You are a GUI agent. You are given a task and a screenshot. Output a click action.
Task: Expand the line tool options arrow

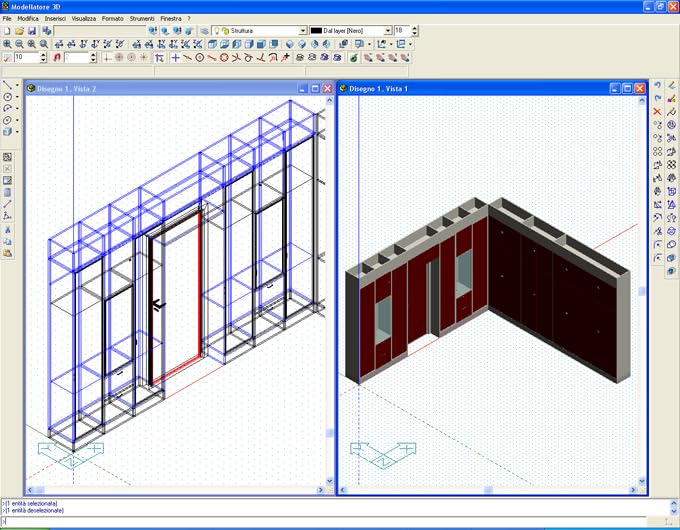click(17, 85)
